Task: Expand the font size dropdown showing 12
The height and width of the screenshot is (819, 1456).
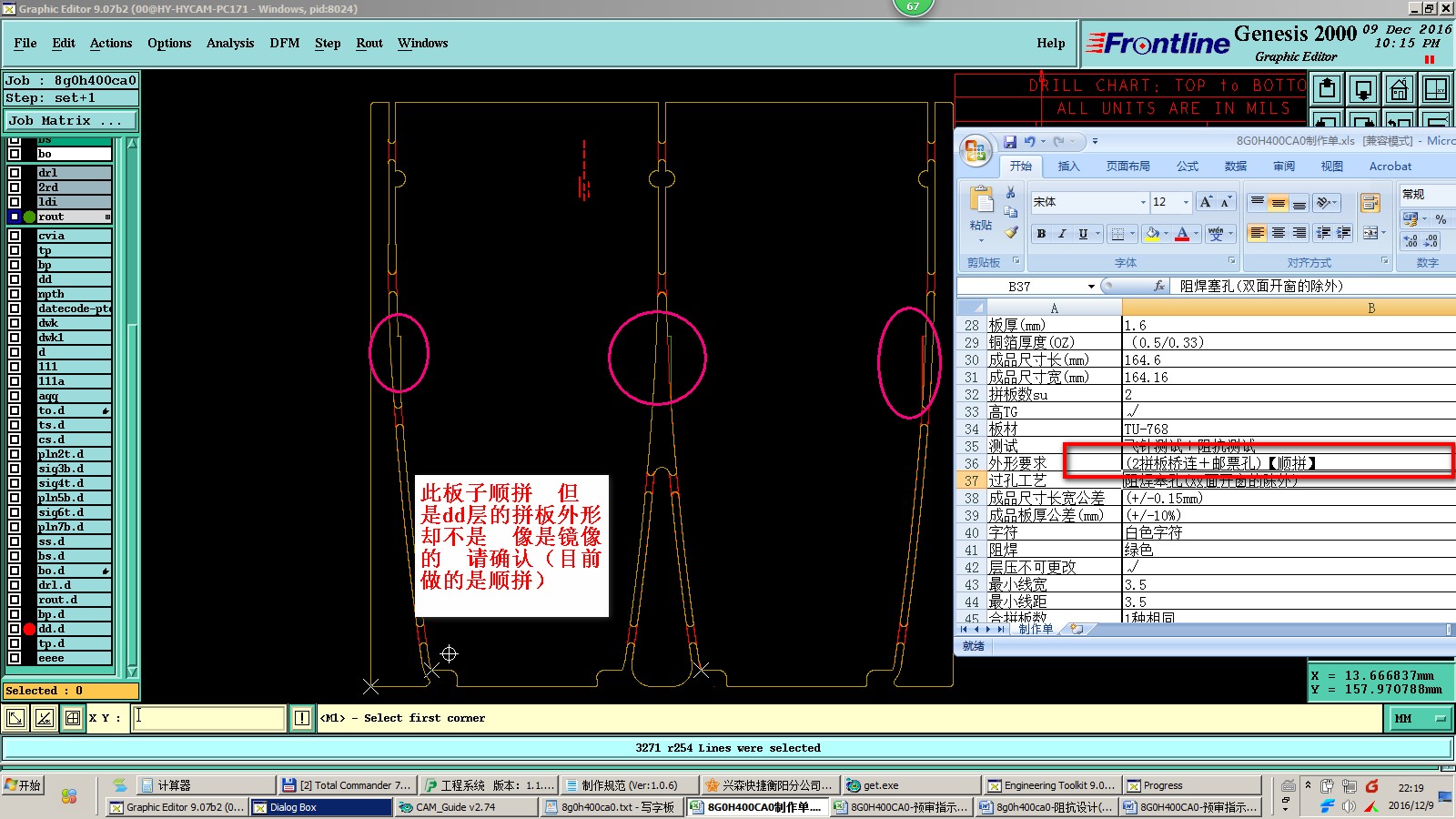Action: coord(1186,202)
